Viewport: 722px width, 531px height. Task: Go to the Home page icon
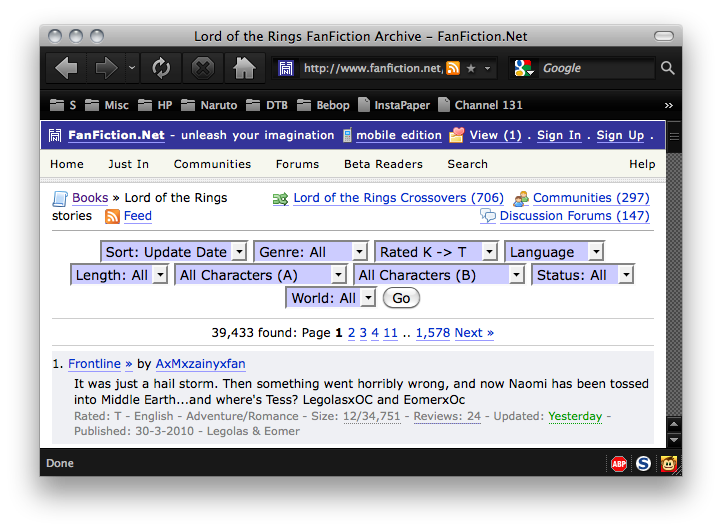tap(244, 68)
